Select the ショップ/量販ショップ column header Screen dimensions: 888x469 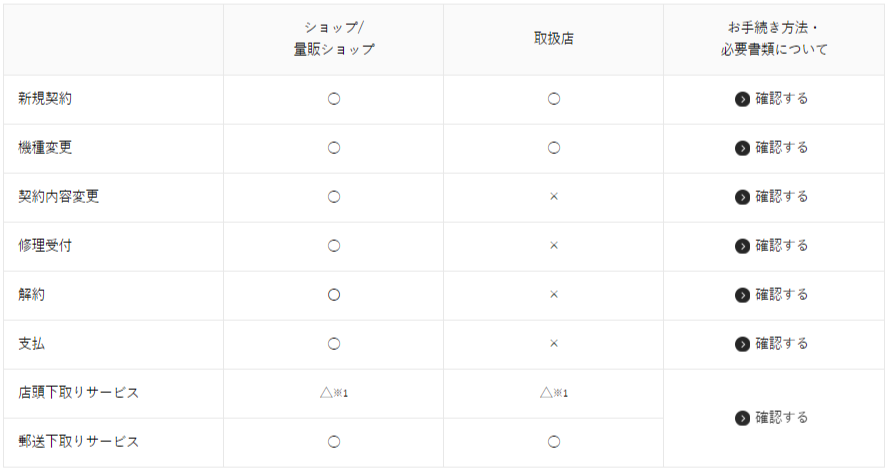334,39
